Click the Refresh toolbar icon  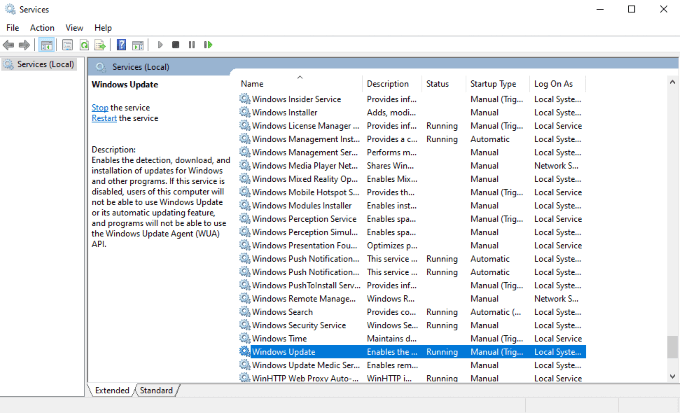point(84,45)
